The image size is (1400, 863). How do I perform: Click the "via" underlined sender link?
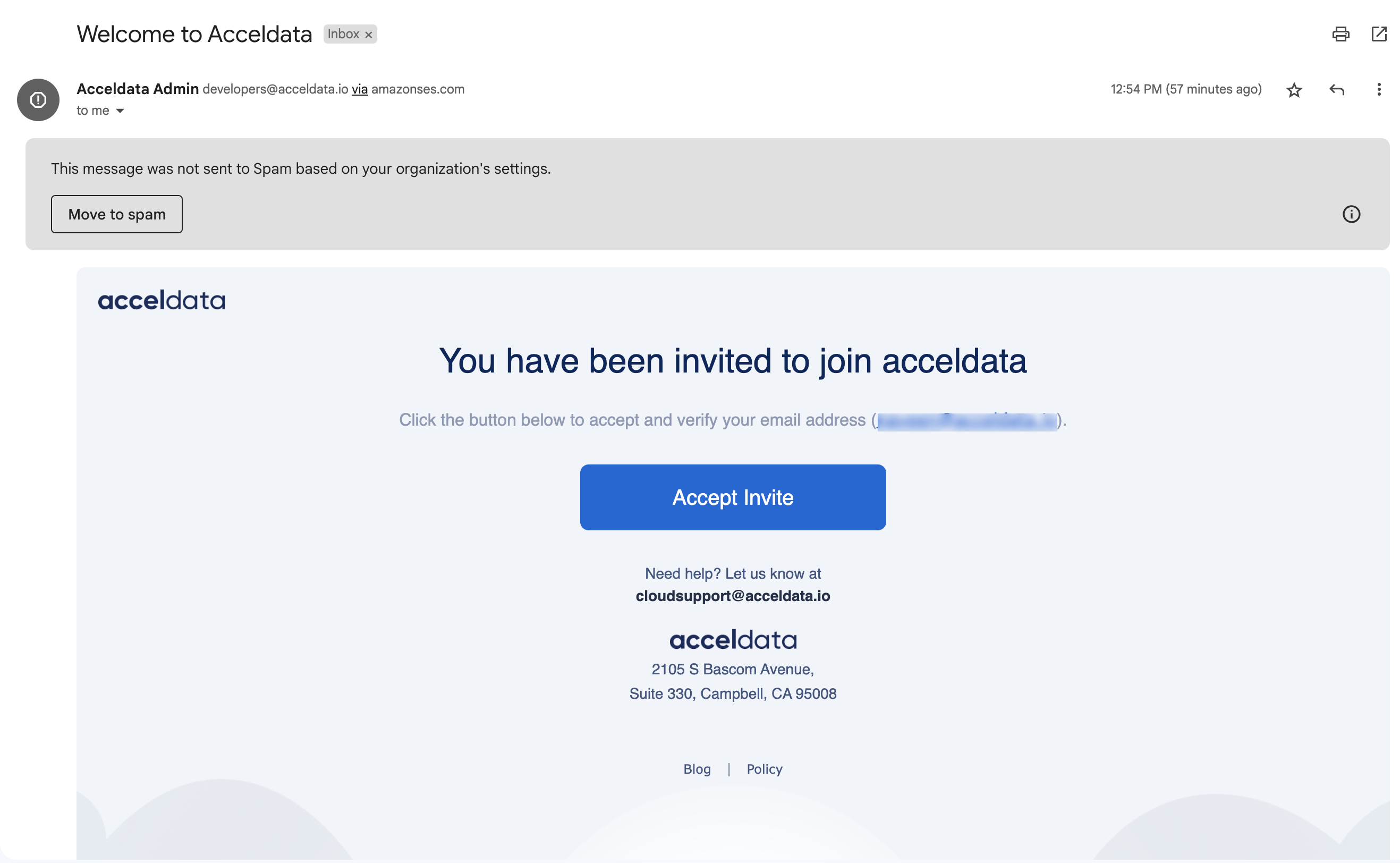tap(359, 90)
